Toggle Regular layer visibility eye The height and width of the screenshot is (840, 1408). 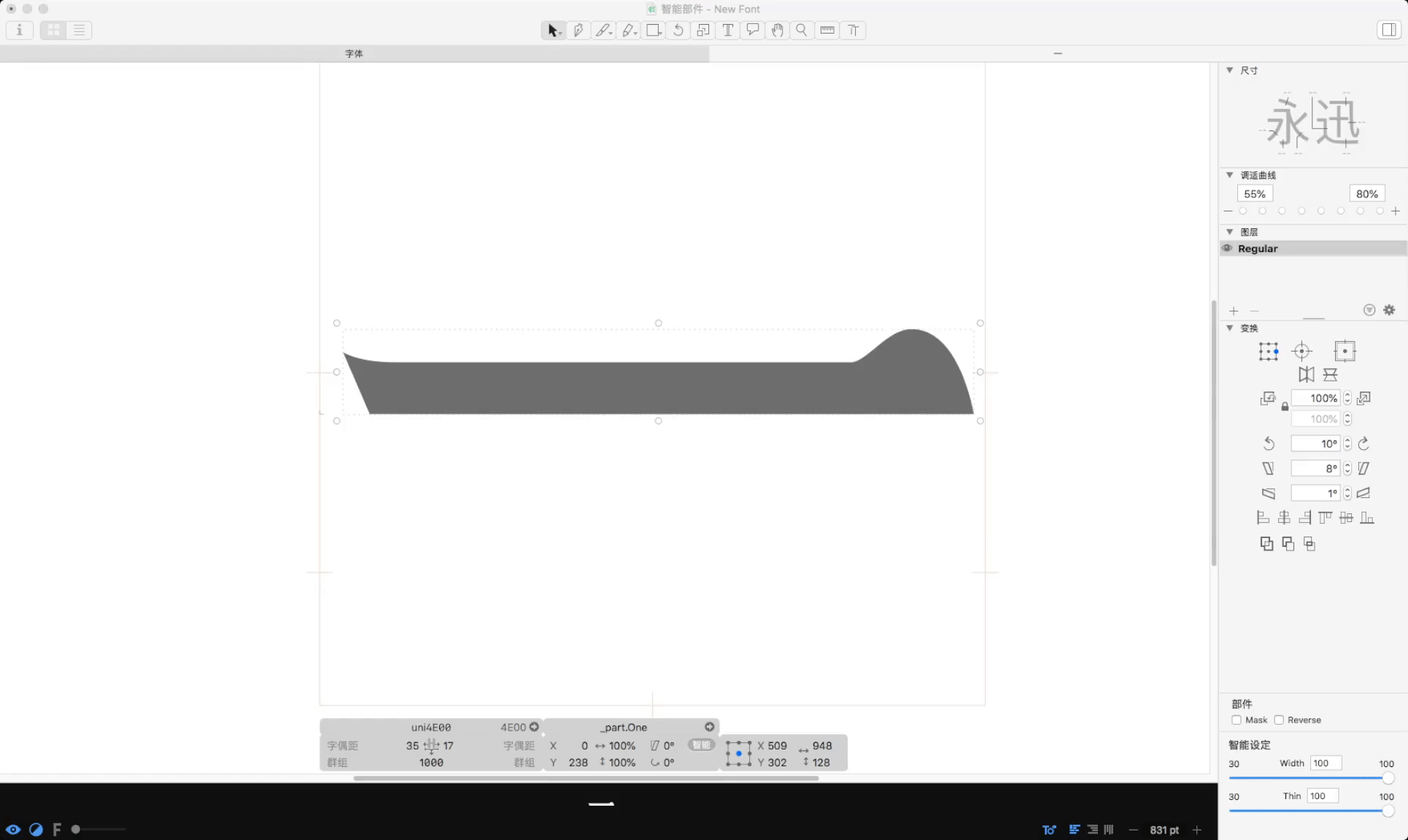[1227, 248]
